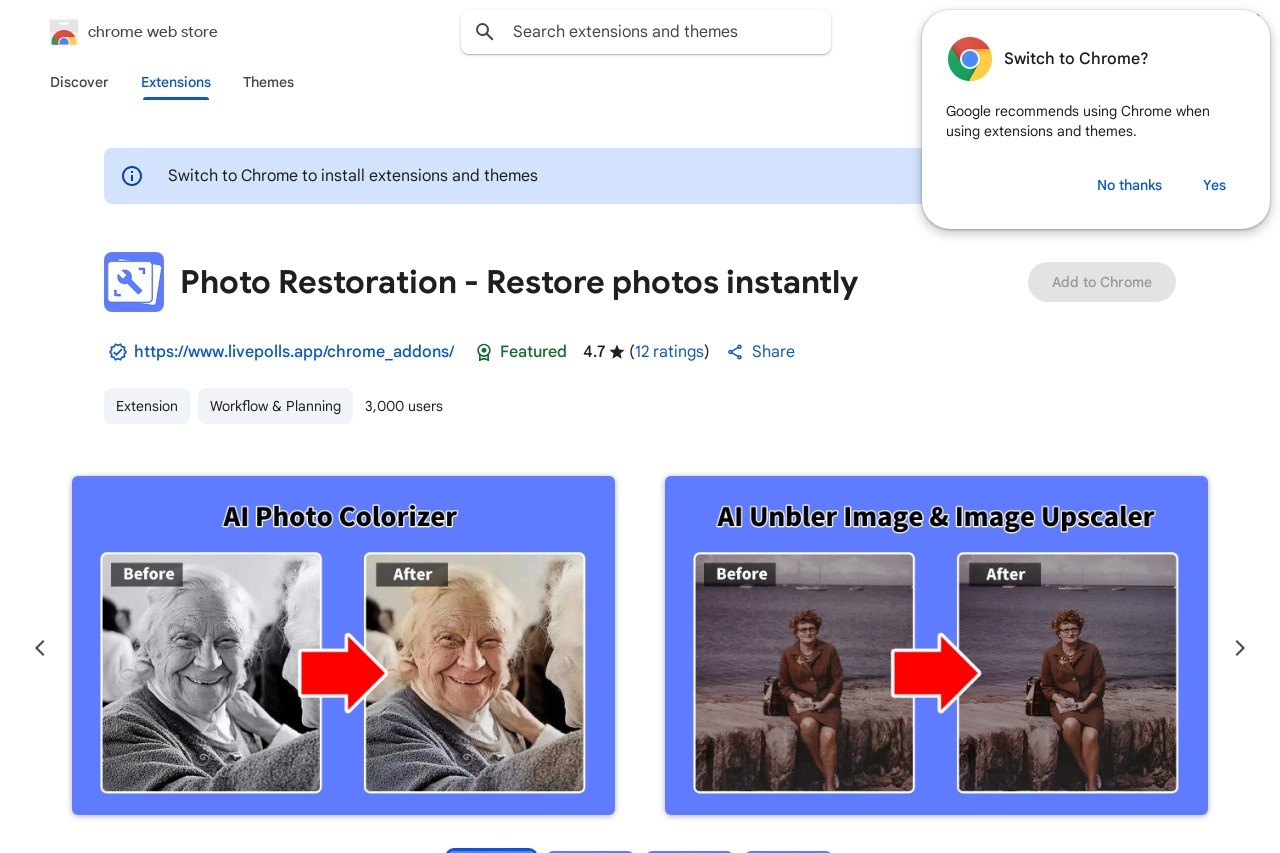This screenshot has height=853, width=1280.
Task: Click the Share link text
Action: 773,352
